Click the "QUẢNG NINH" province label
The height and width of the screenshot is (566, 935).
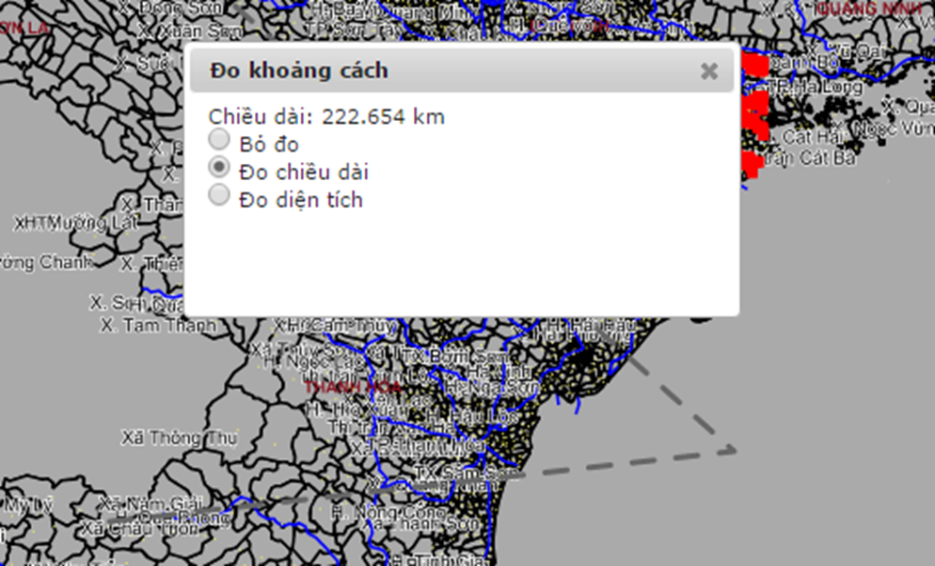870,9
